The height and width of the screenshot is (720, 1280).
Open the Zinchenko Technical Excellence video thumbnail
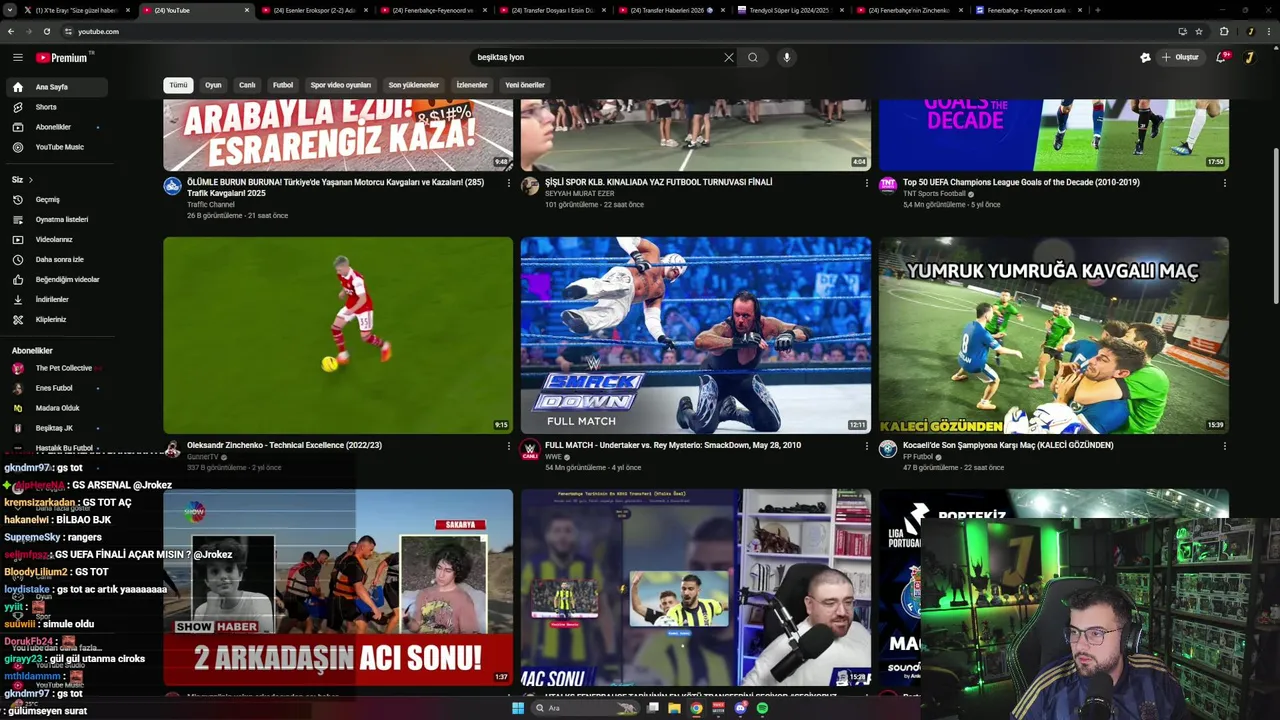(338, 335)
